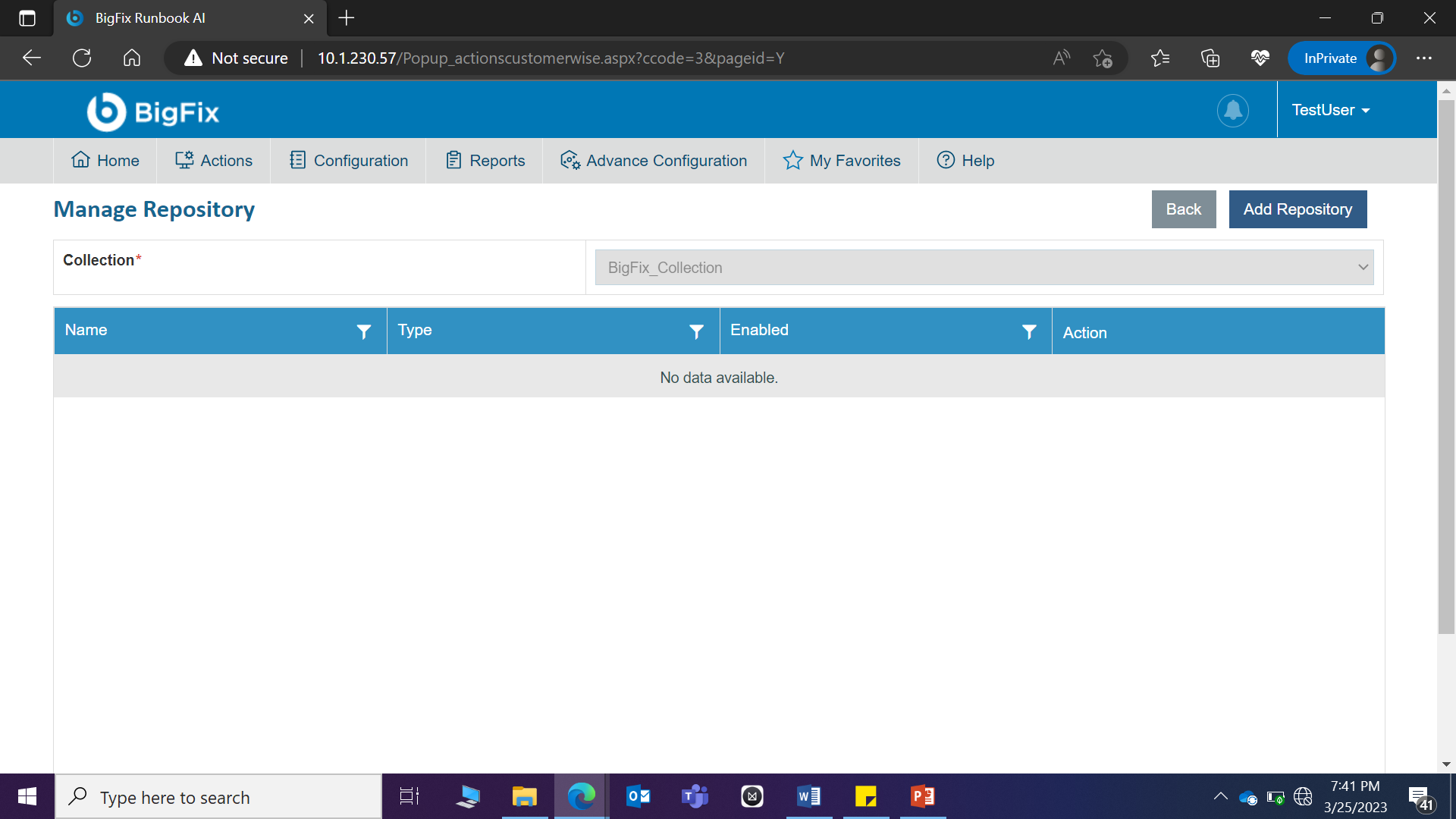Click the Add Repository button
Viewport: 1456px width, 819px height.
point(1298,209)
